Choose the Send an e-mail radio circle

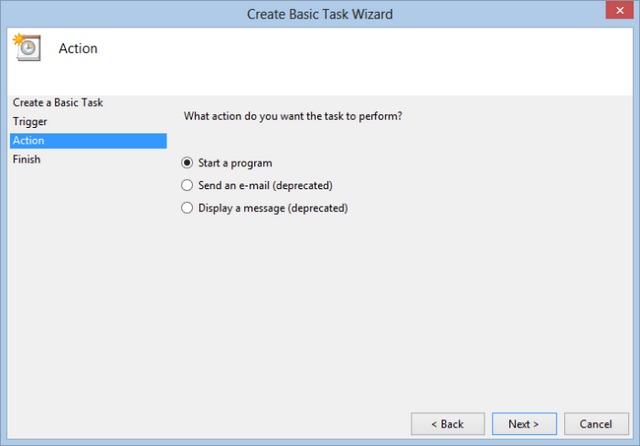[187, 185]
